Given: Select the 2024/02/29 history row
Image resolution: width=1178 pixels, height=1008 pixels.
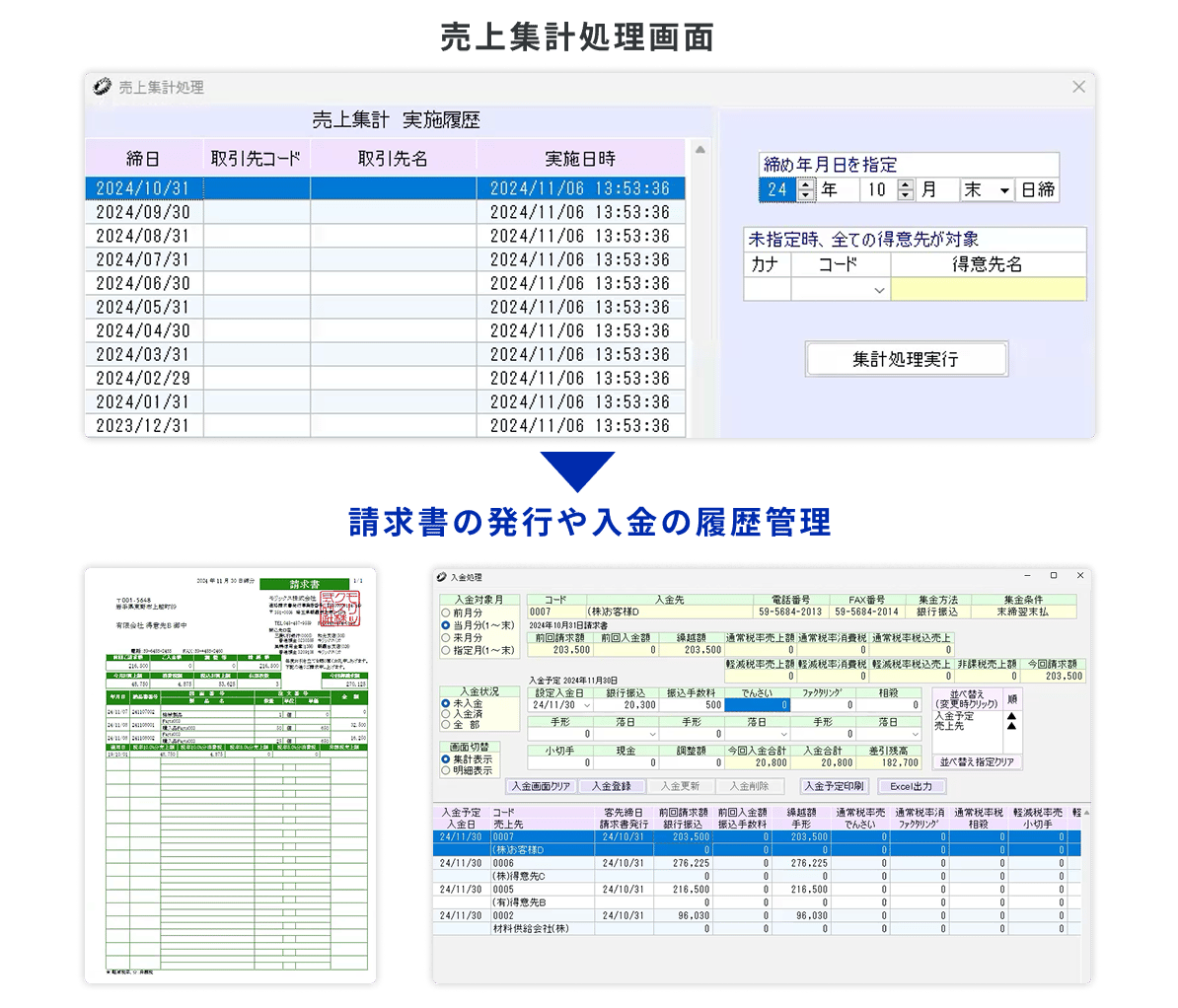Looking at the screenshot, I should coord(386,379).
